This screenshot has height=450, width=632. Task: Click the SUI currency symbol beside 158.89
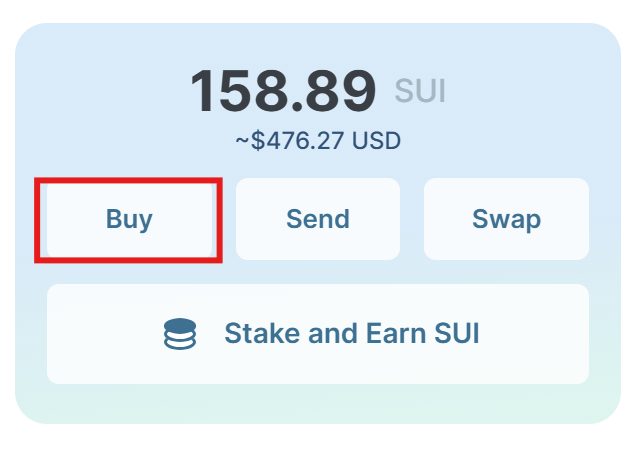click(420, 91)
